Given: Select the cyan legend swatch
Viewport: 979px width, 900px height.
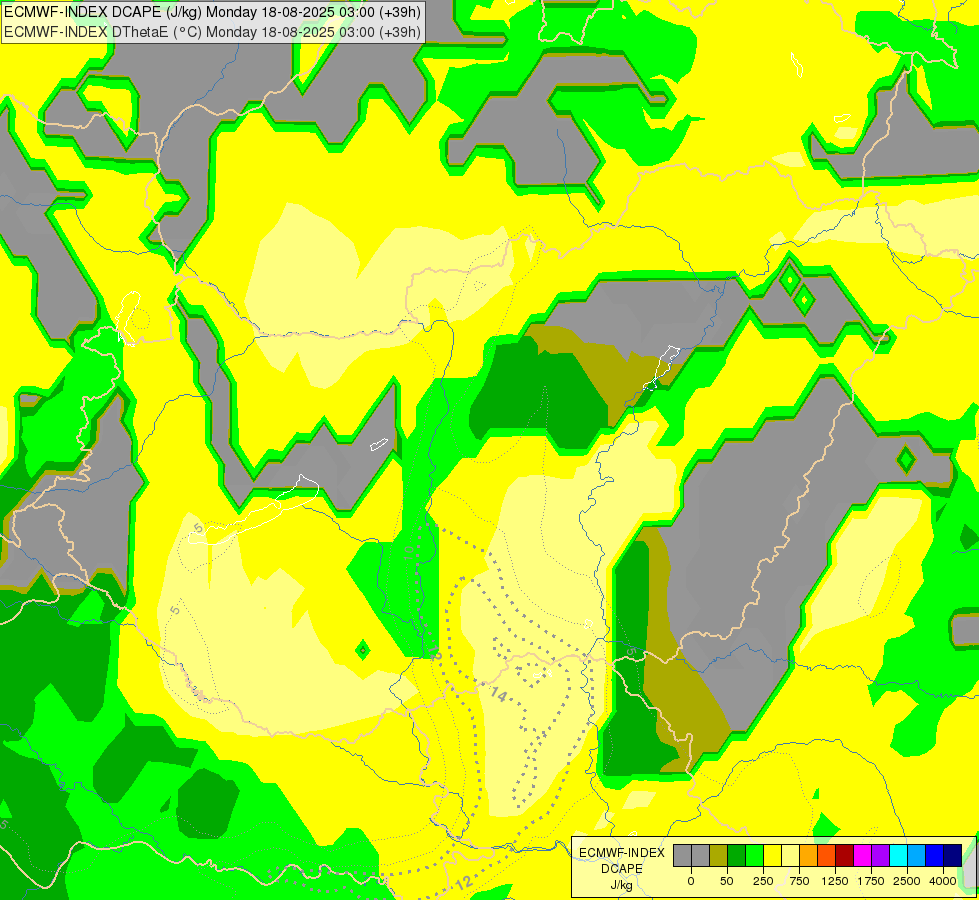Looking at the screenshot, I should [x=898, y=855].
